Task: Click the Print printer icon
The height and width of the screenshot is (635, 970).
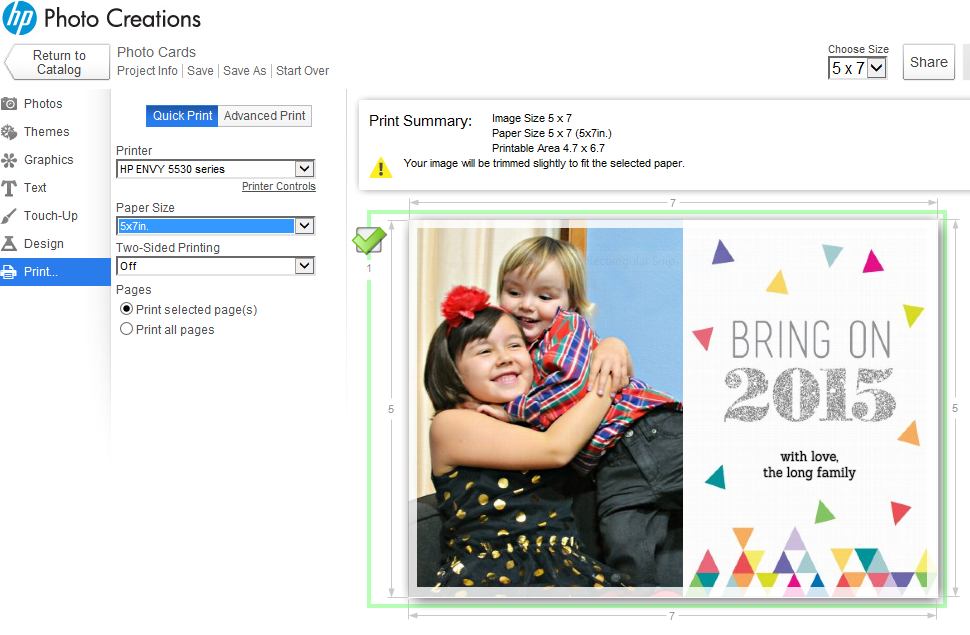Action: tap(9, 271)
